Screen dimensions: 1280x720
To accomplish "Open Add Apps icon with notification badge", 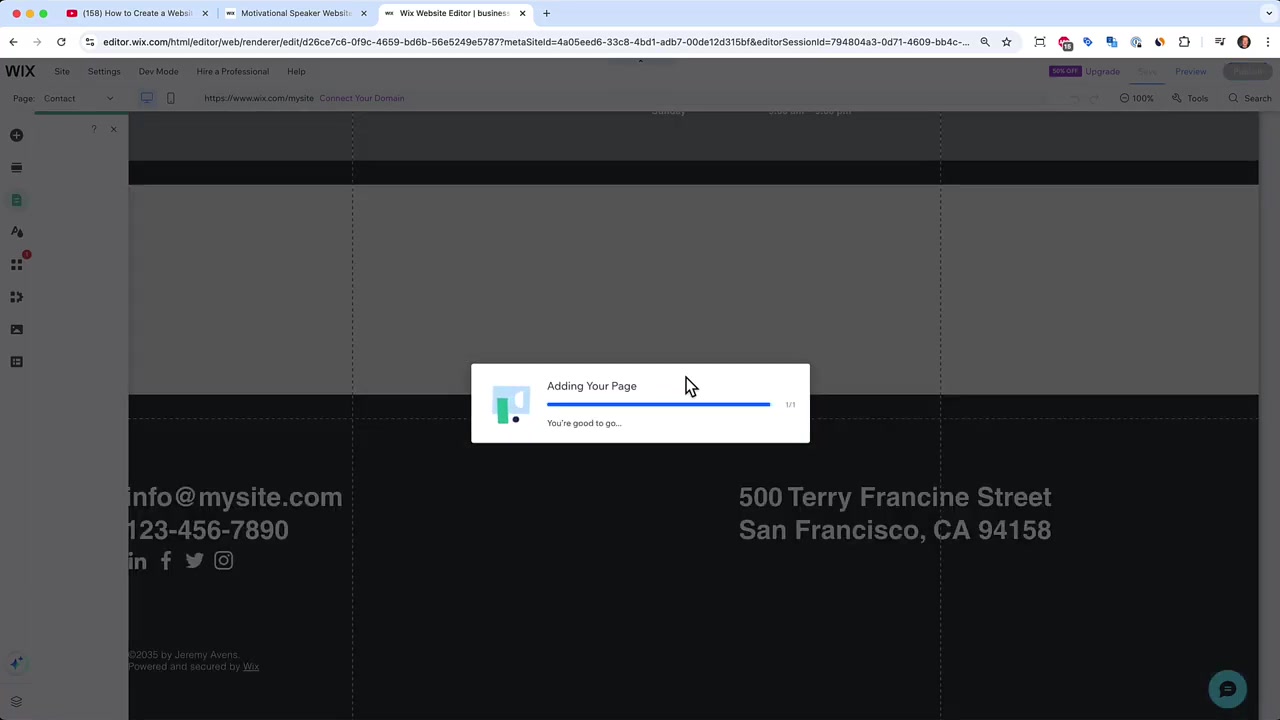I will tap(17, 264).
